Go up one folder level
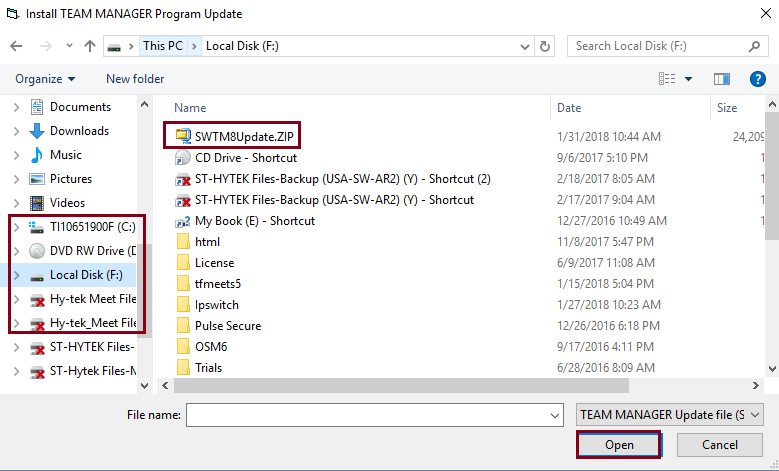The height and width of the screenshot is (471, 779). [x=90, y=46]
